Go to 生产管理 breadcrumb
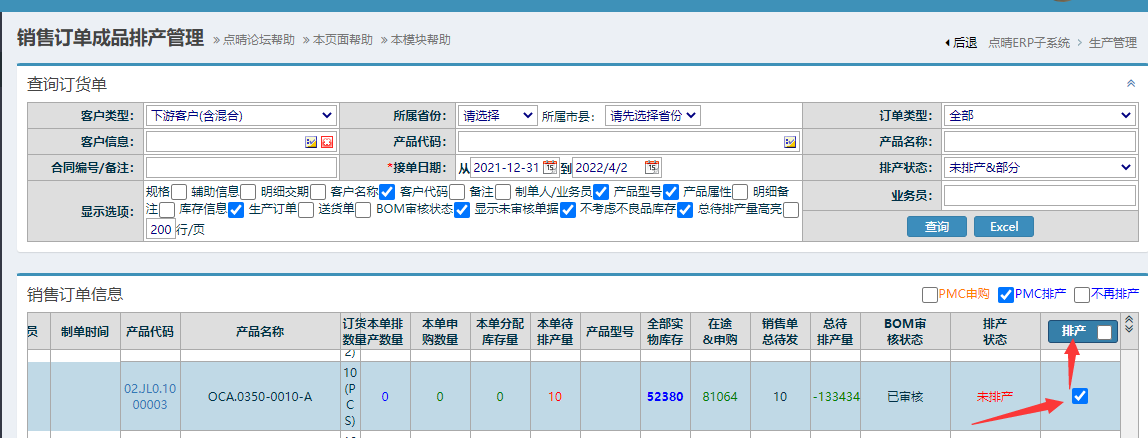1148x438 pixels. pos(1112,43)
